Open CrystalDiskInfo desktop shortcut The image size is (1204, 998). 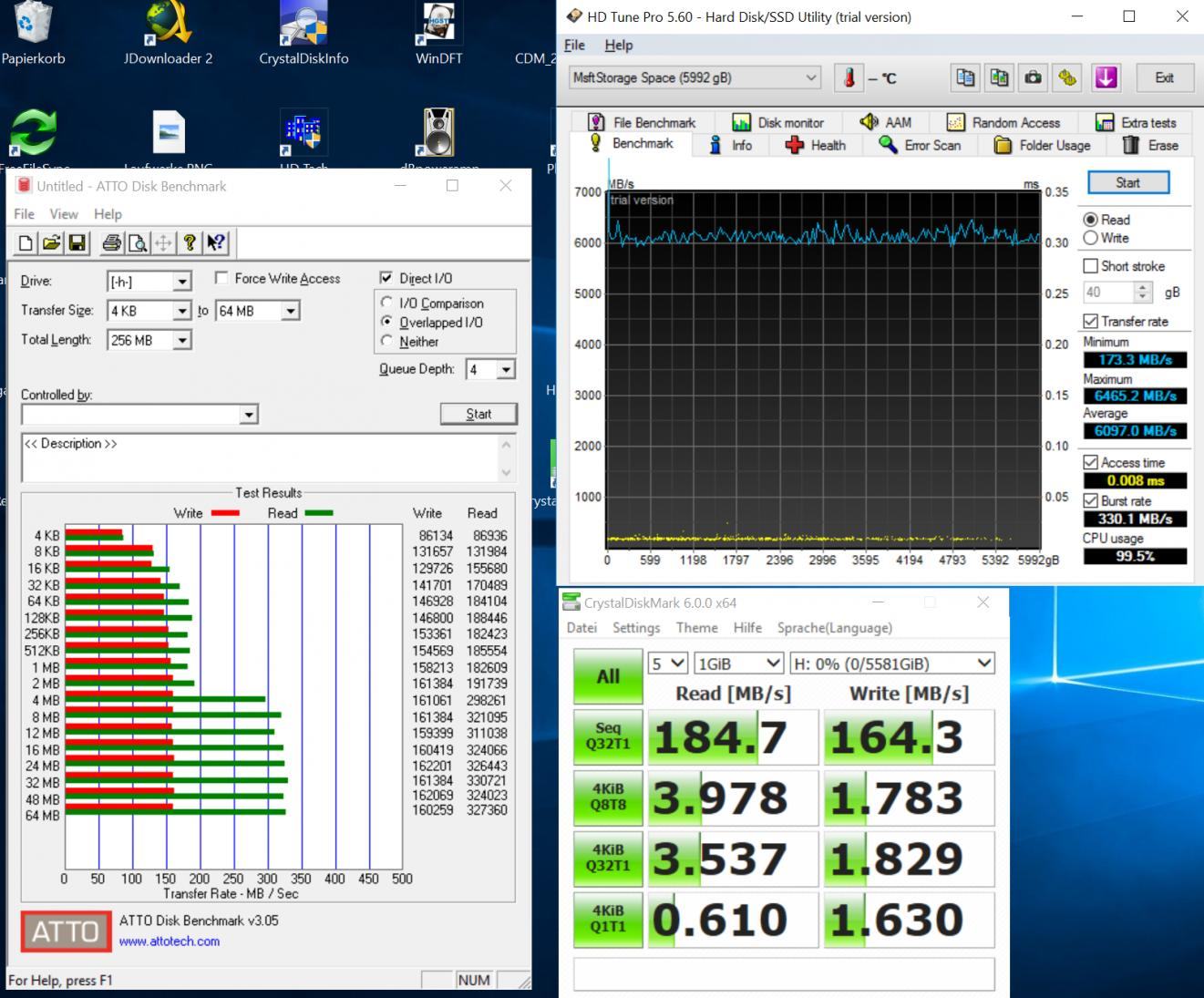tap(304, 34)
